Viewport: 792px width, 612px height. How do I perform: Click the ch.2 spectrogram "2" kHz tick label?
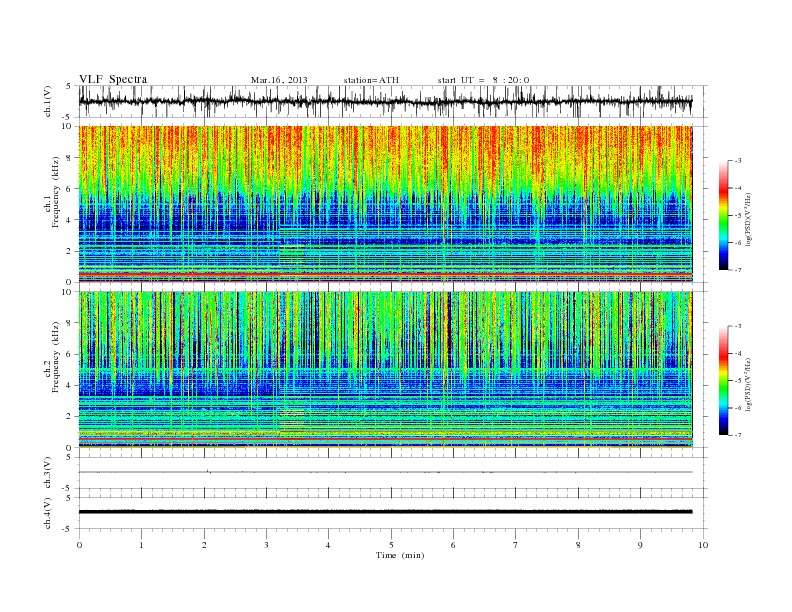tap(70, 417)
